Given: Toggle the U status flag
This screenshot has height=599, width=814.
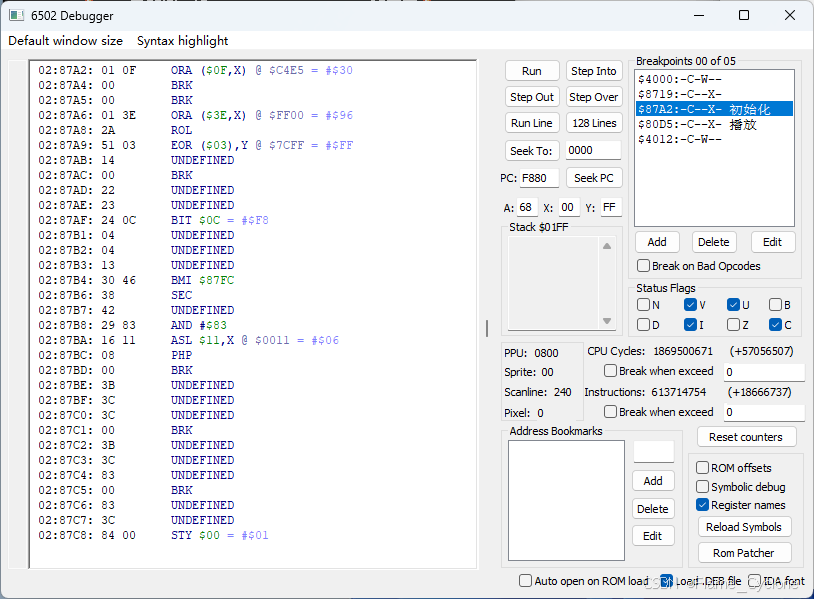Looking at the screenshot, I should [733, 304].
